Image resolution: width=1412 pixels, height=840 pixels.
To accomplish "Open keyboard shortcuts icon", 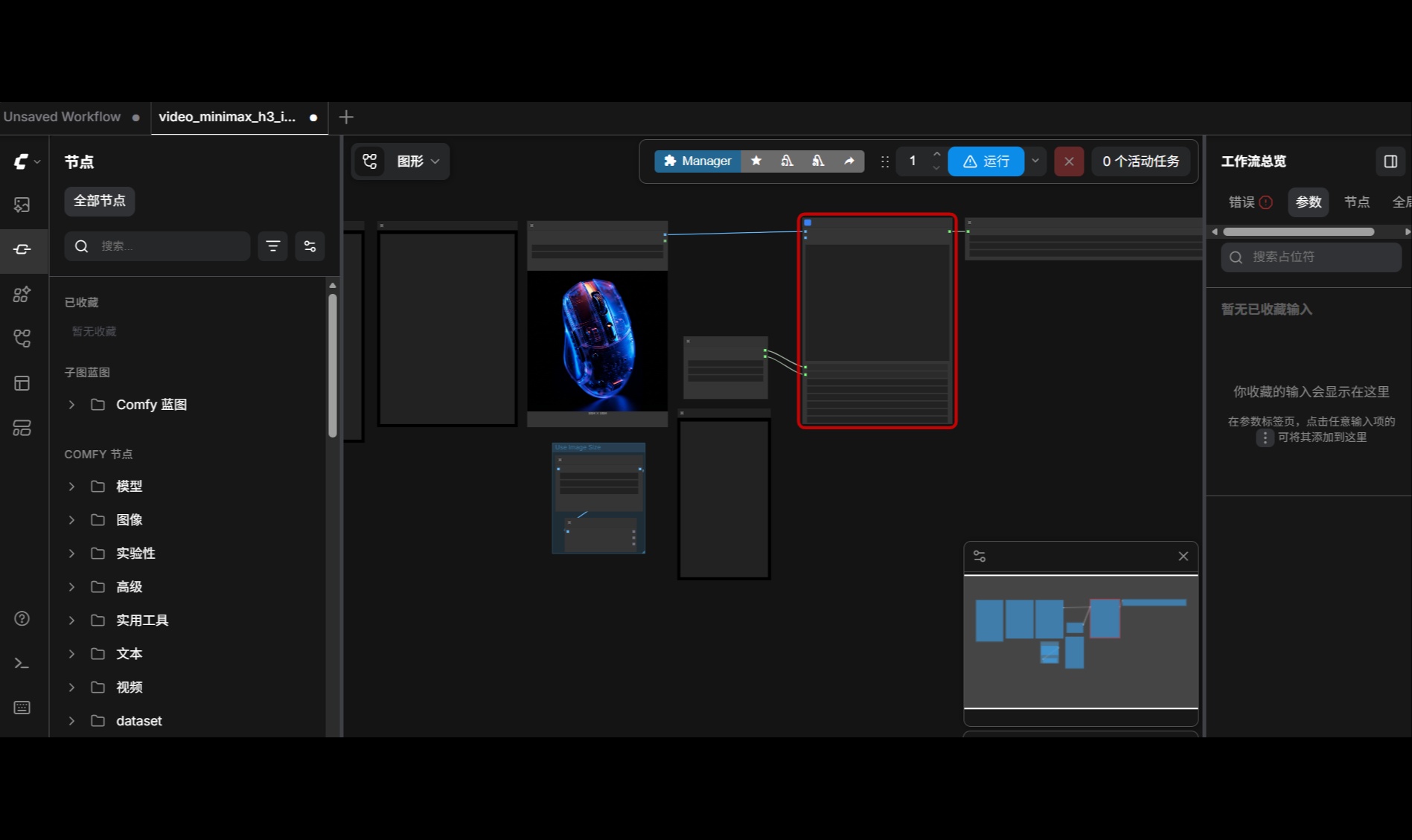I will (22, 708).
